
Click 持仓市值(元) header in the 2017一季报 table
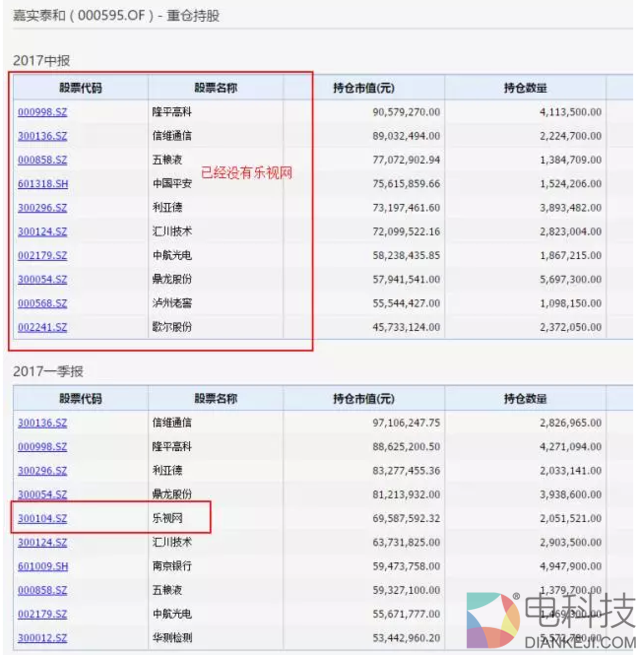coord(363,399)
